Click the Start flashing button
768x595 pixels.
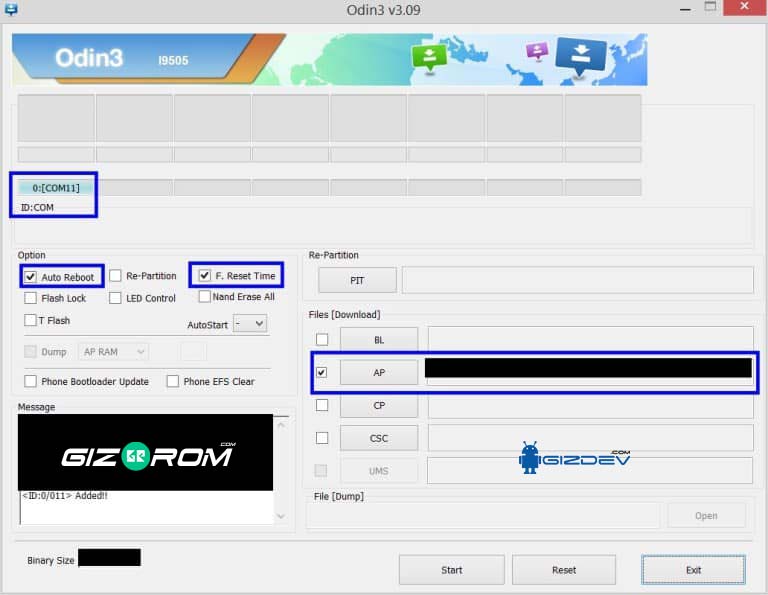[452, 570]
